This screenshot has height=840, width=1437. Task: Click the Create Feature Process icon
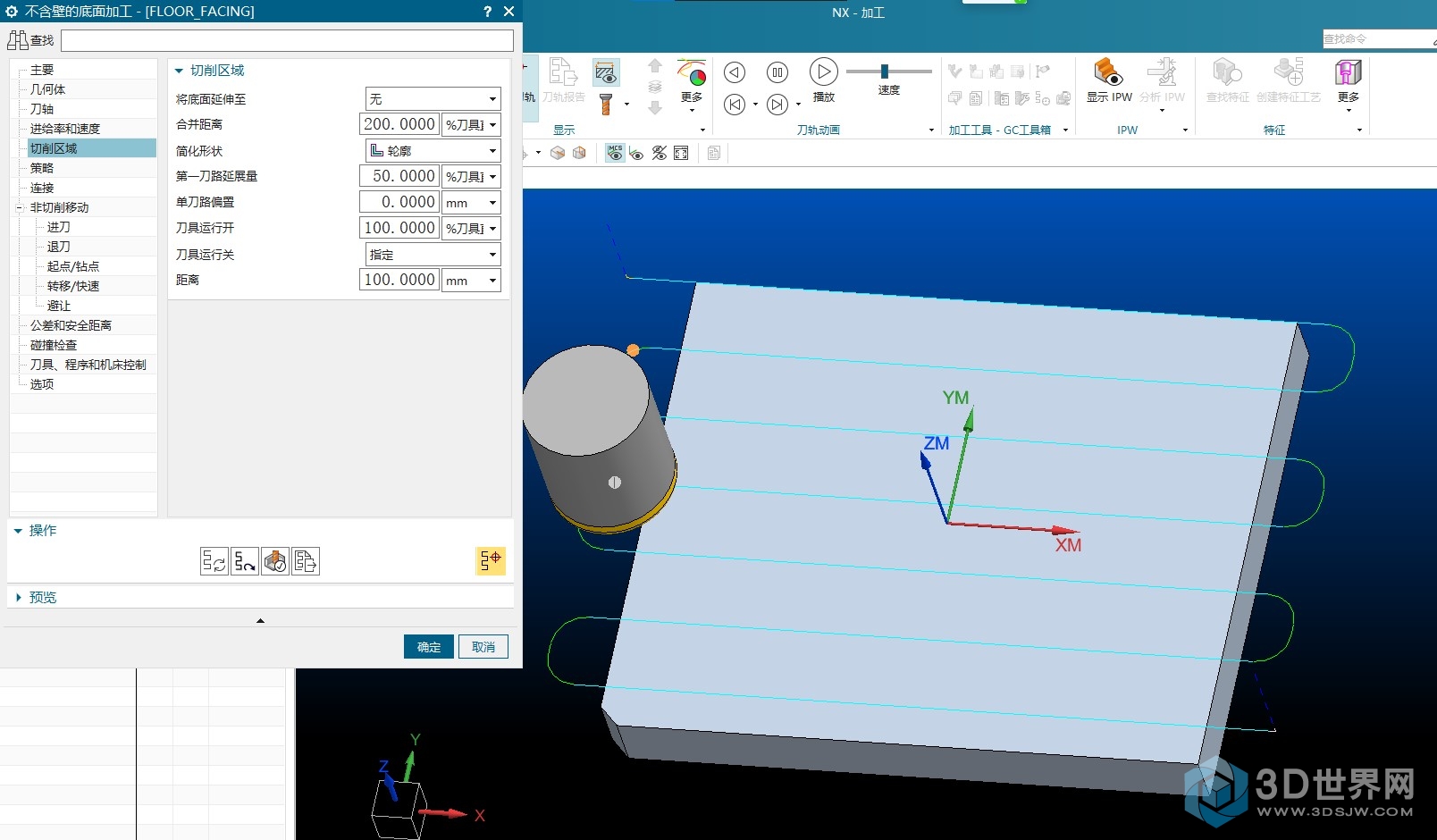tap(1289, 80)
